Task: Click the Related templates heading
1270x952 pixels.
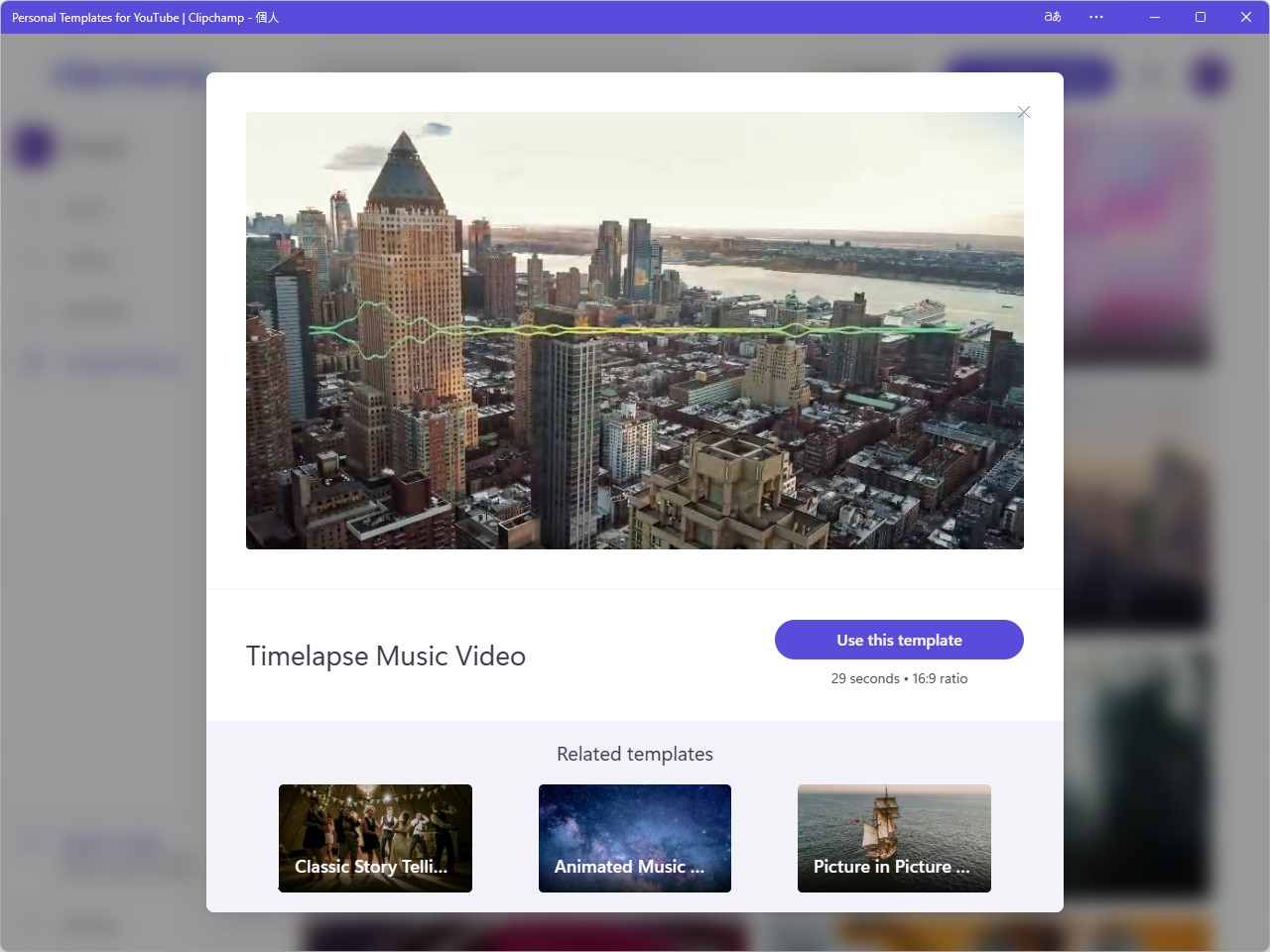Action: (x=635, y=754)
